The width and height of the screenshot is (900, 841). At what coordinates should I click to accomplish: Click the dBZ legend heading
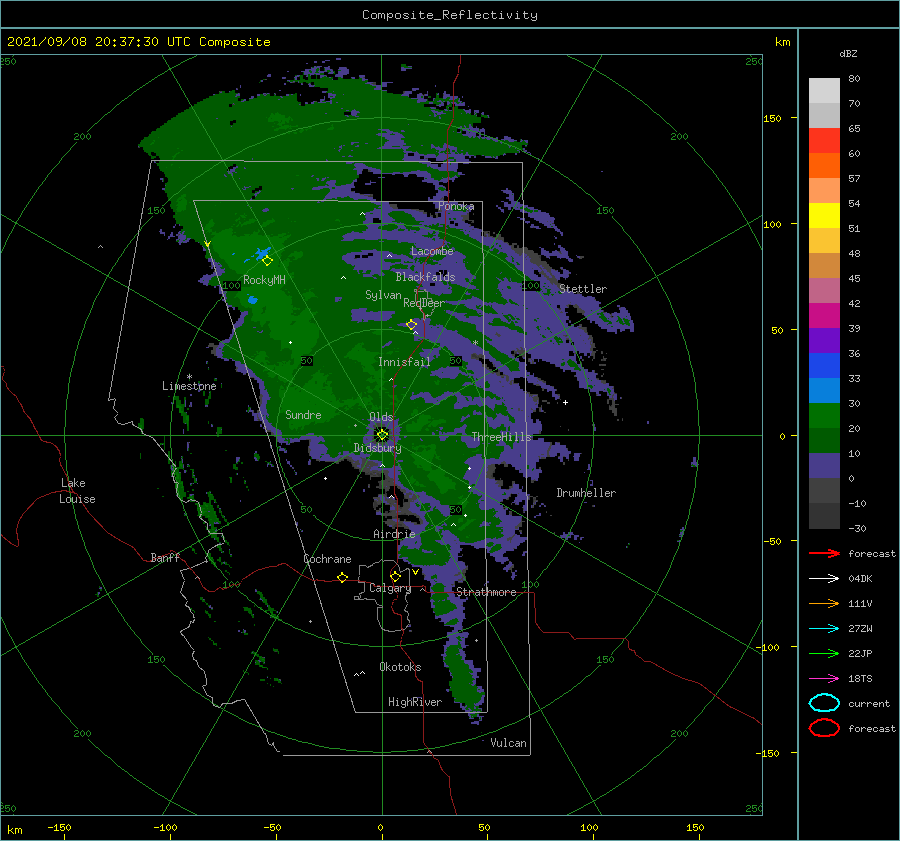[x=848, y=53]
